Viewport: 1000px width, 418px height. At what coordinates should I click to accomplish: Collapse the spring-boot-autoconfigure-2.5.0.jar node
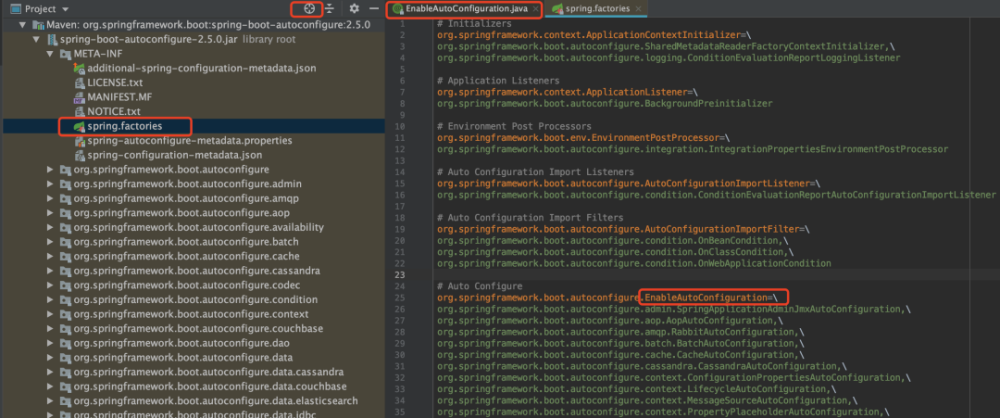click(x=36, y=40)
